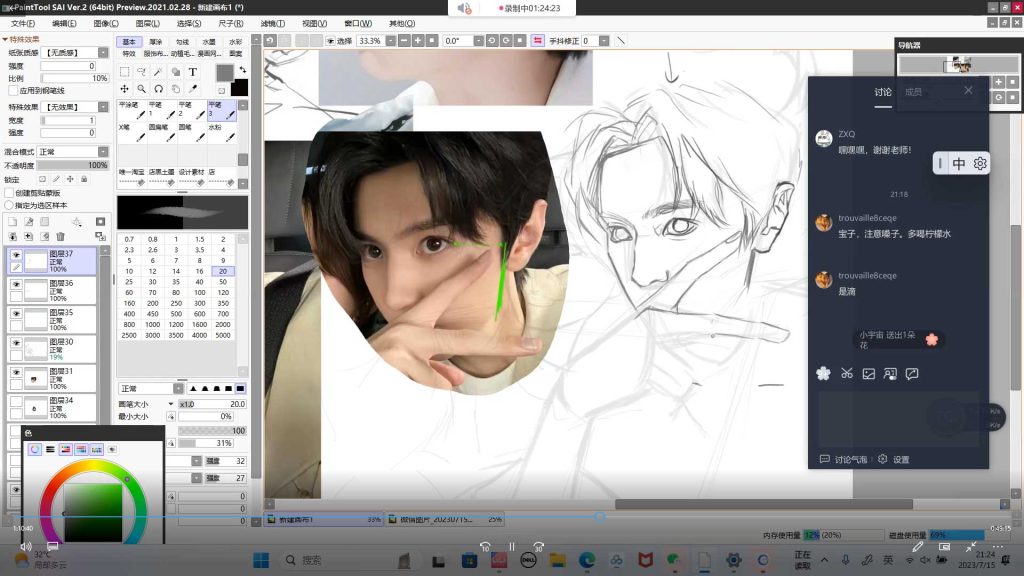The width and height of the screenshot is (1024, 576).
Task: Choose the Text tool
Action: 193,72
